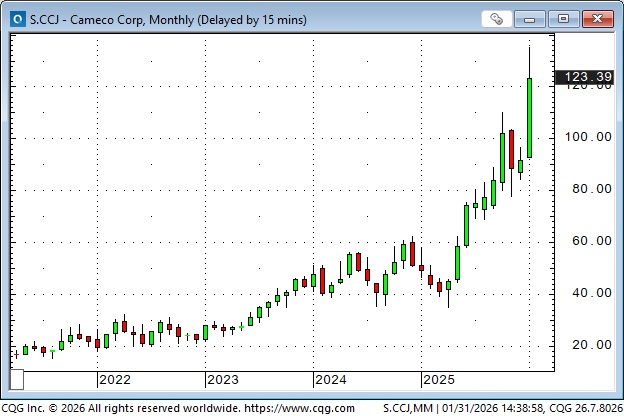Click the 20.00 price scale label
Screen dimensions: 624x416
click(x=586, y=345)
